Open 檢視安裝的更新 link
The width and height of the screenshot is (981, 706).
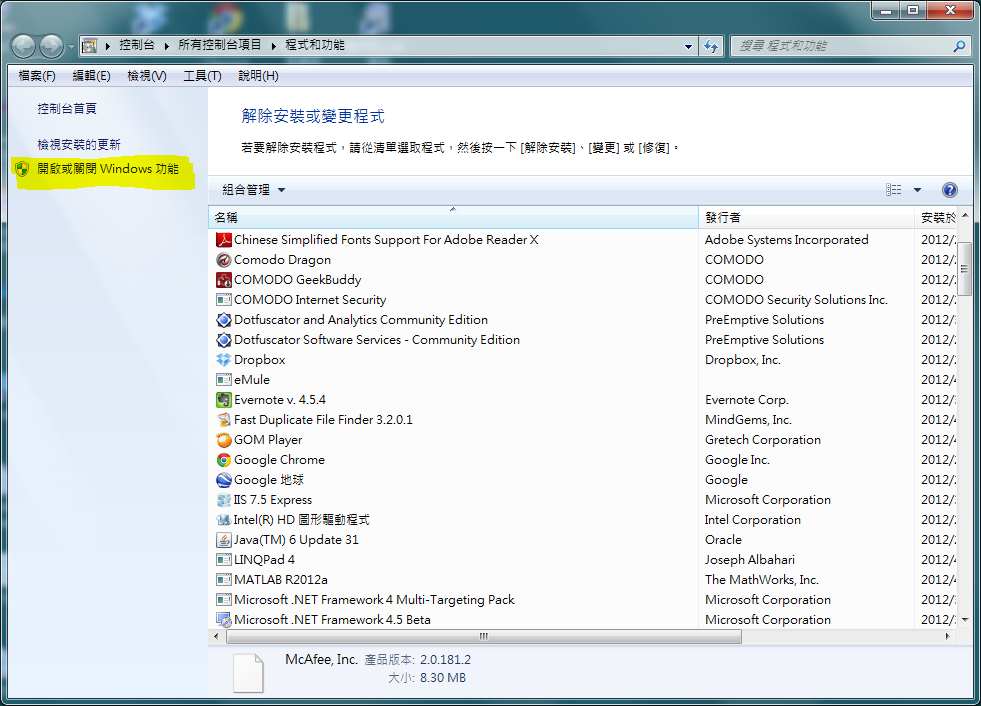click(x=79, y=145)
